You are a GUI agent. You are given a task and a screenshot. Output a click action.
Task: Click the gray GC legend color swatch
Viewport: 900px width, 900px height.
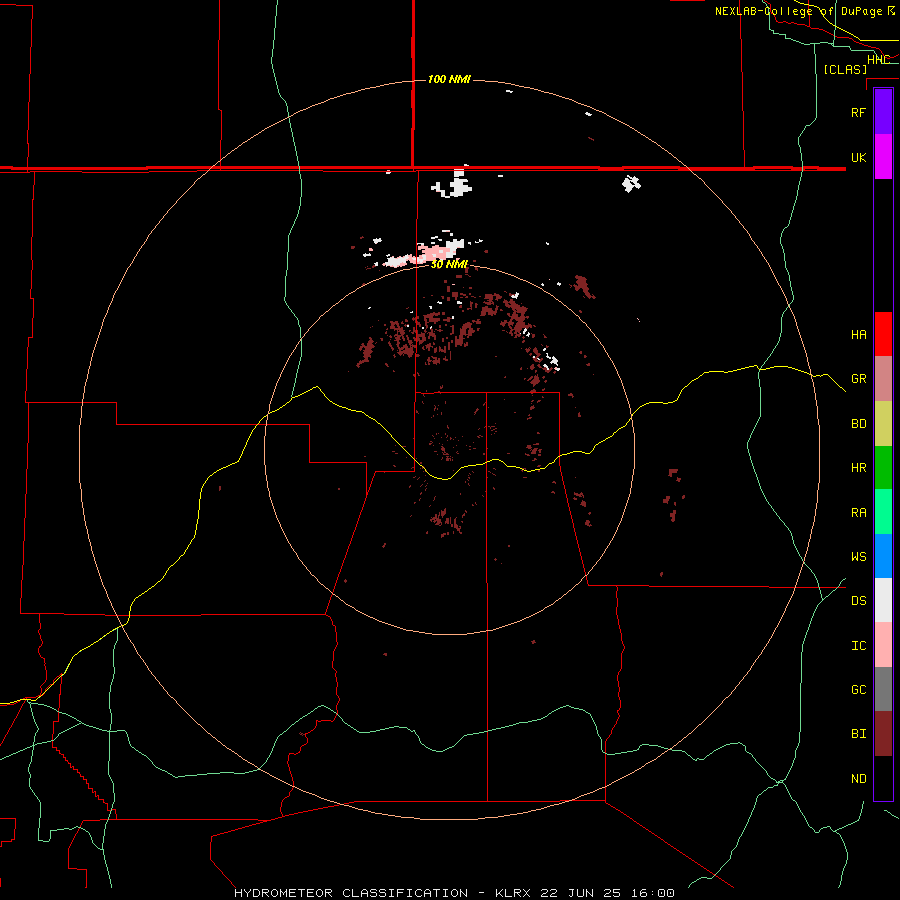pos(883,689)
